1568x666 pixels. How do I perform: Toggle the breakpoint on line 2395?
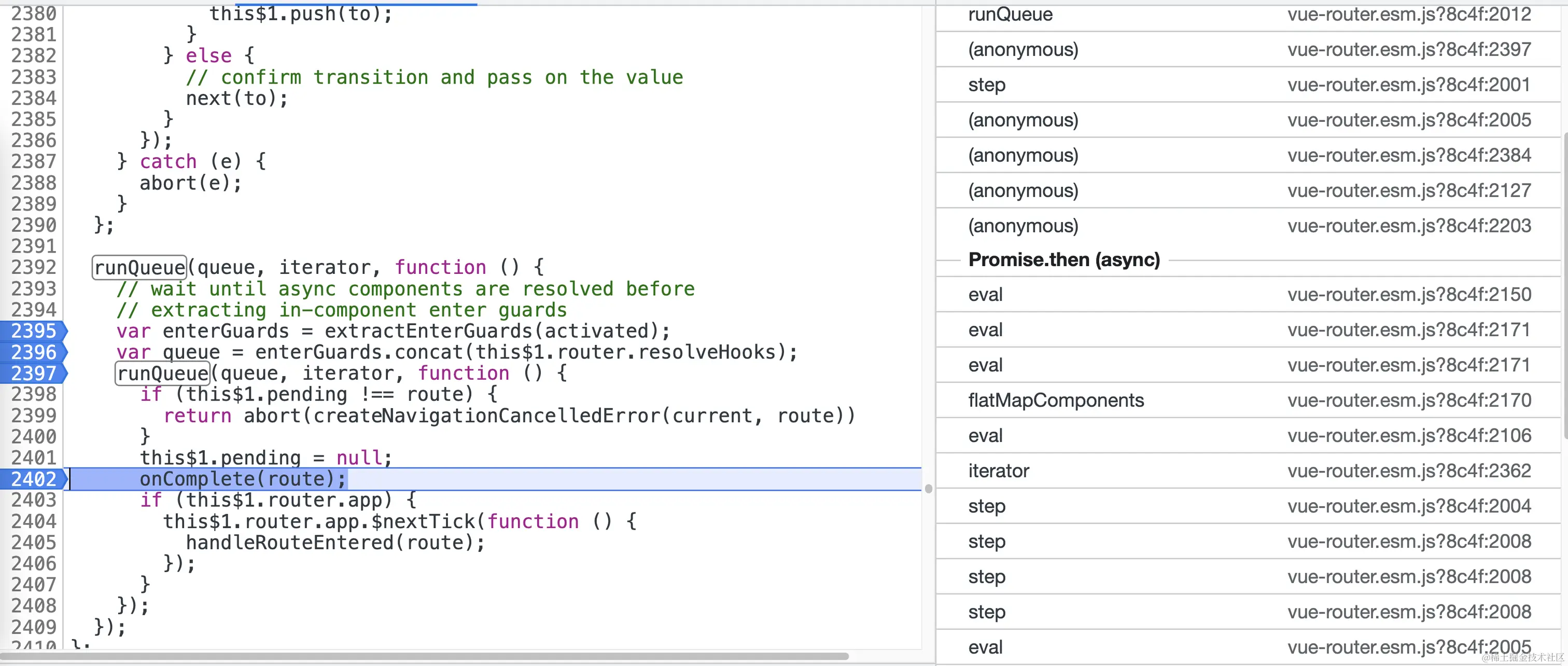(x=34, y=330)
